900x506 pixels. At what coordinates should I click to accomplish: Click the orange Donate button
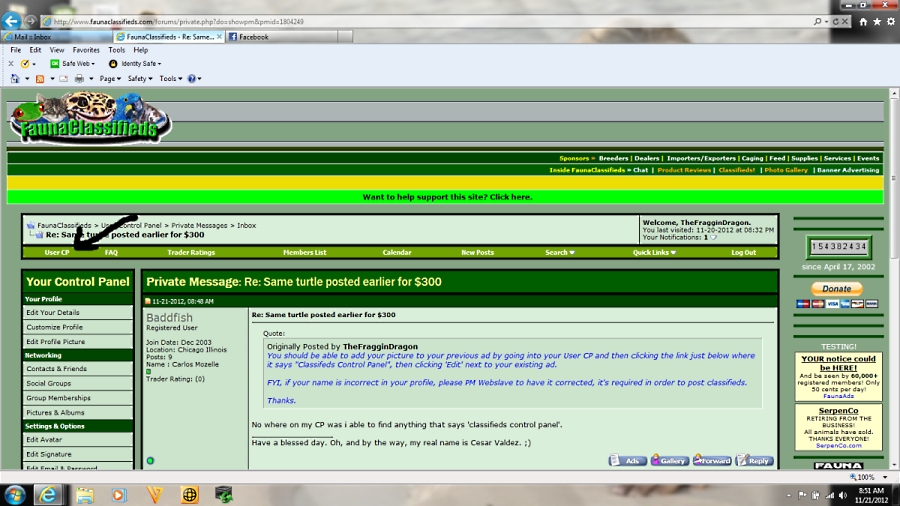836,289
